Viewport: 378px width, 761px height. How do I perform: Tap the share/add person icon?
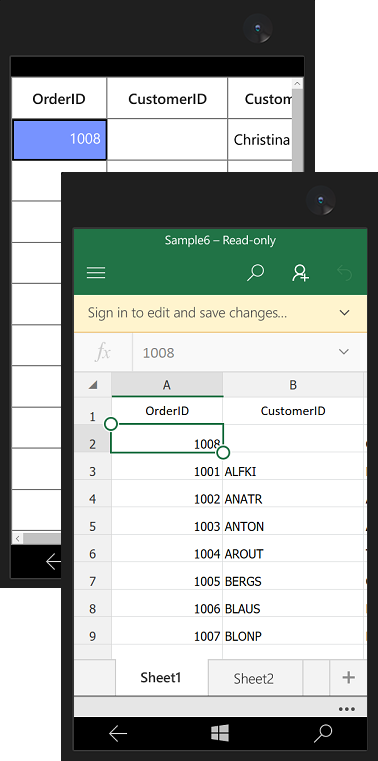click(300, 273)
